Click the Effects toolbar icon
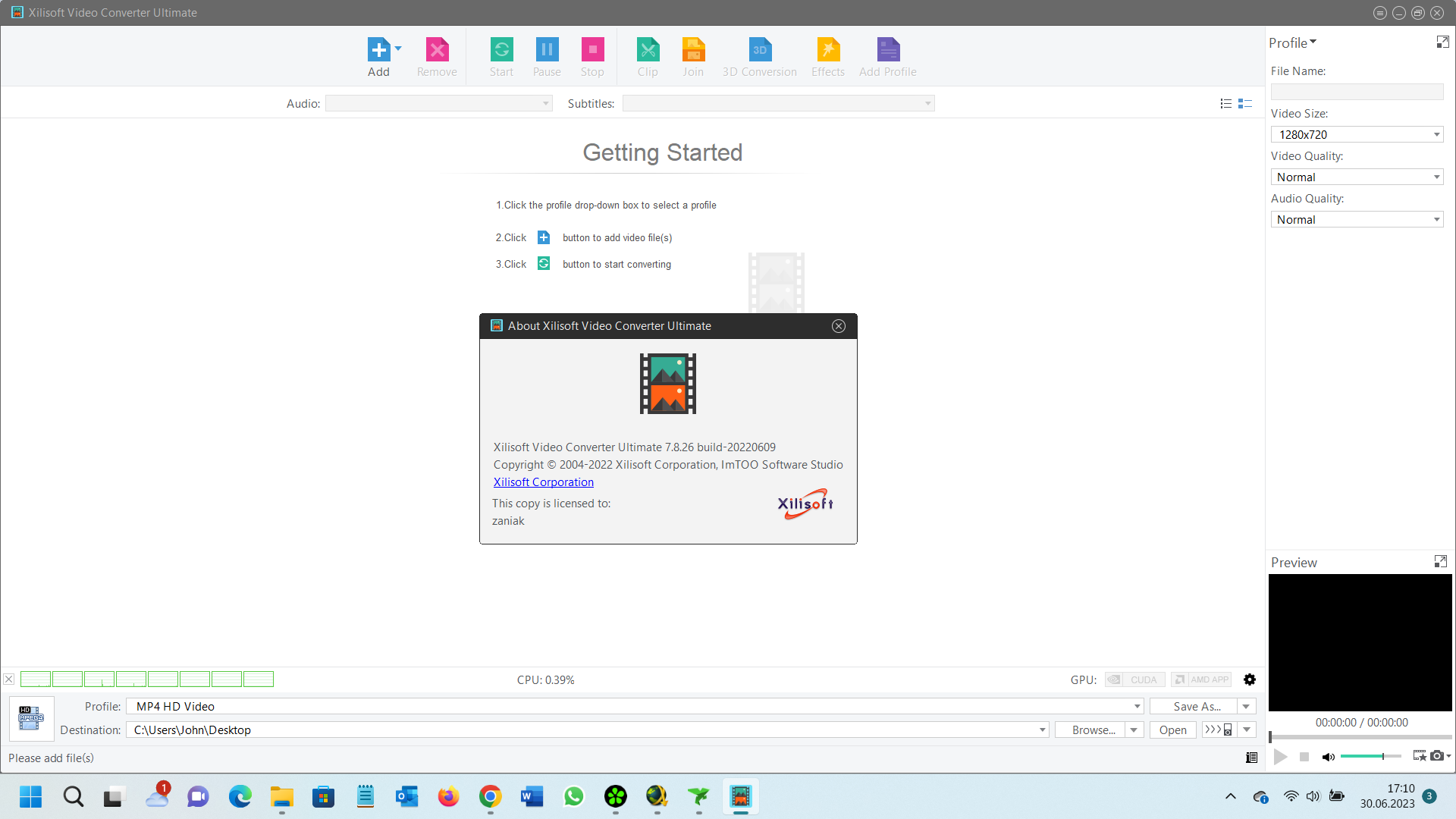 pos(828,49)
